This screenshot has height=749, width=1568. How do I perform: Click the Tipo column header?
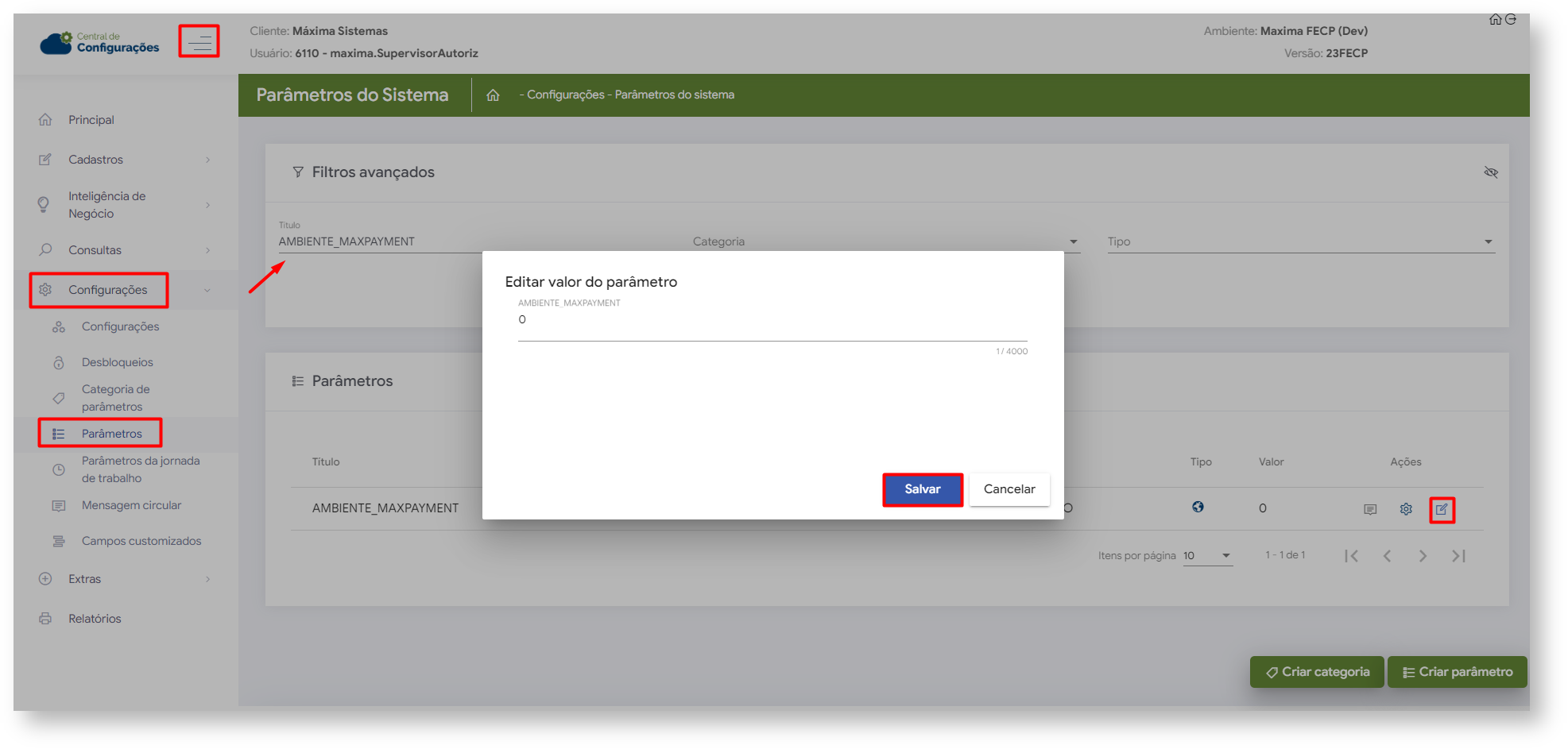pos(1201,461)
